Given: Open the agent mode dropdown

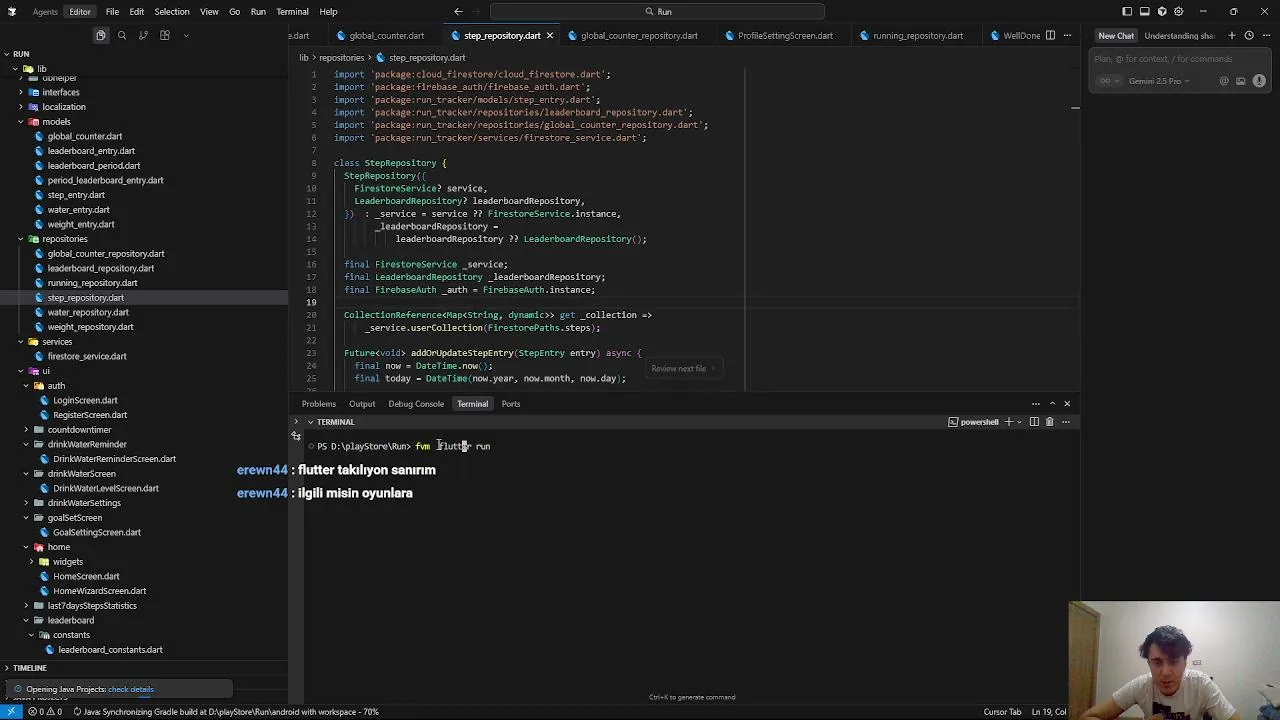Looking at the screenshot, I should [1108, 81].
